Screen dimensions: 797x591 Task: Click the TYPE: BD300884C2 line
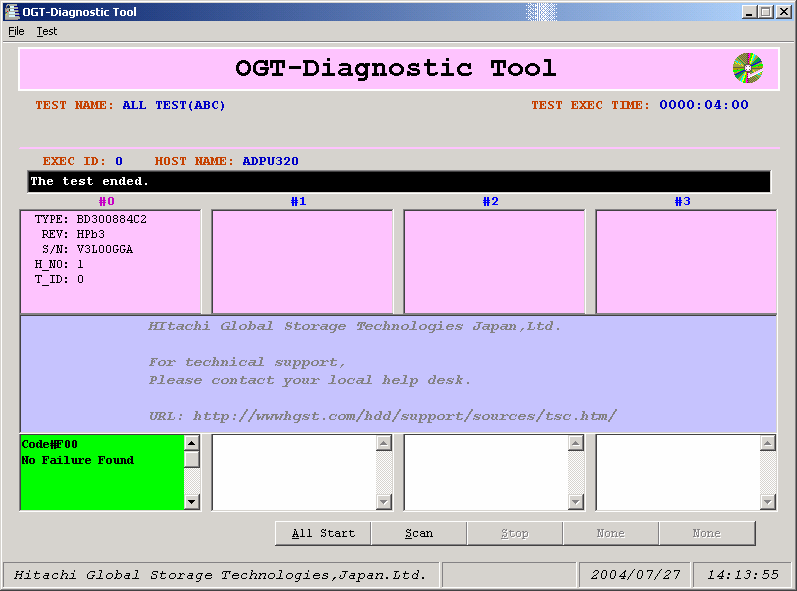90,219
